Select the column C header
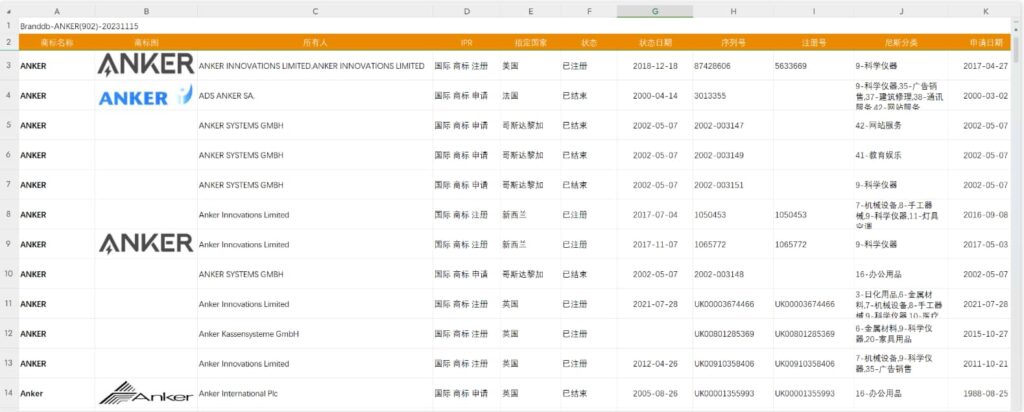Screen dimensions: 1024x412 pyautogui.click(x=315, y=11)
